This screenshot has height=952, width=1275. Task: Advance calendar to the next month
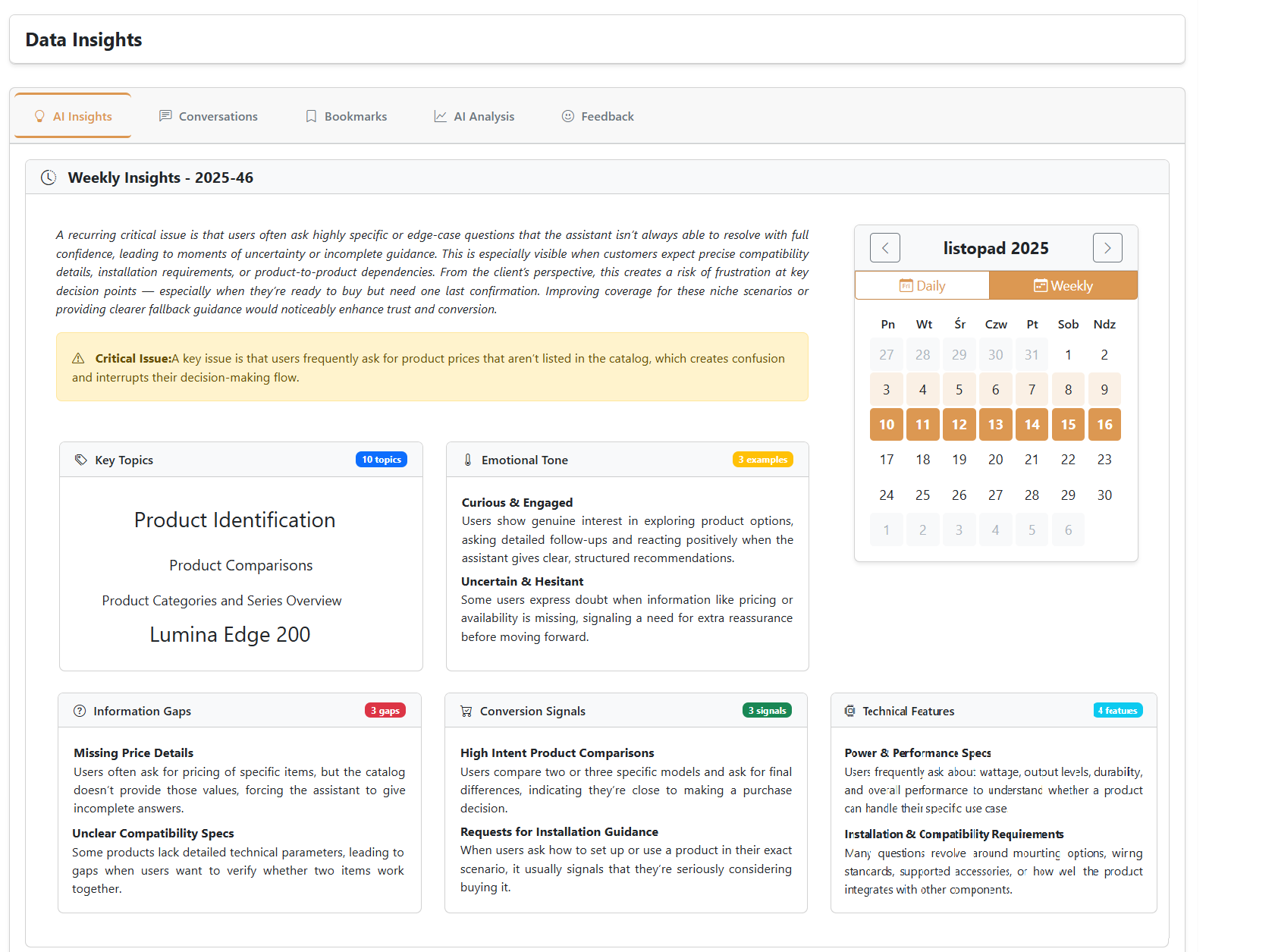tap(1107, 247)
